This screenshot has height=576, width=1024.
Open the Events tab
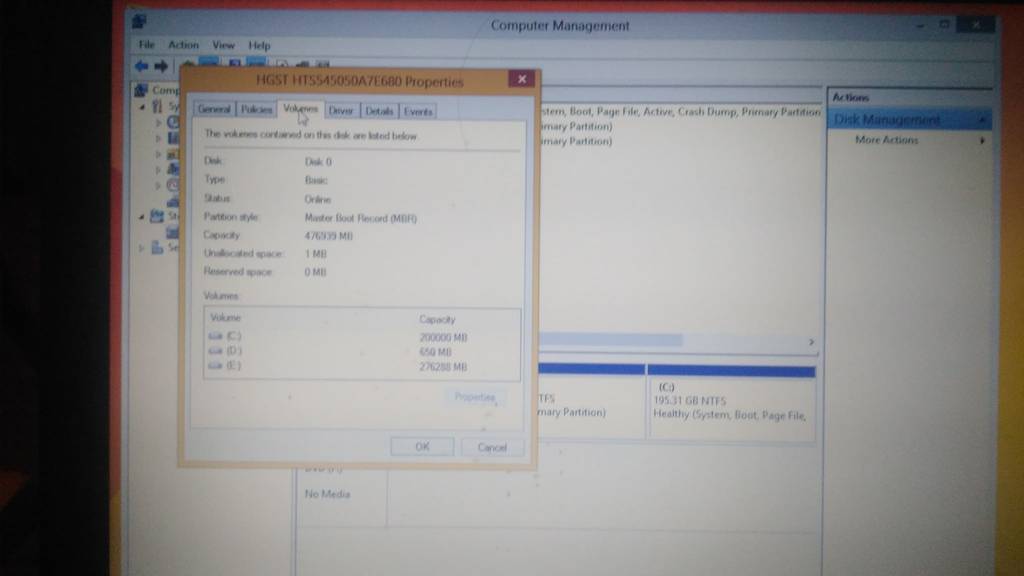pos(418,112)
